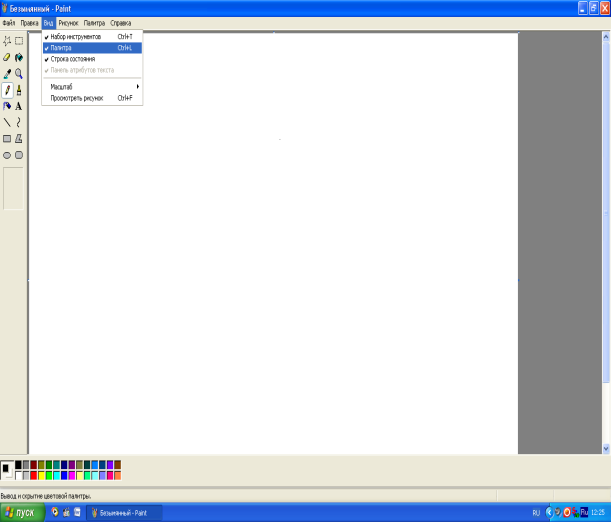The height and width of the screenshot is (522, 611).
Task: Choose the straight Line tool
Action: click(x=7, y=122)
